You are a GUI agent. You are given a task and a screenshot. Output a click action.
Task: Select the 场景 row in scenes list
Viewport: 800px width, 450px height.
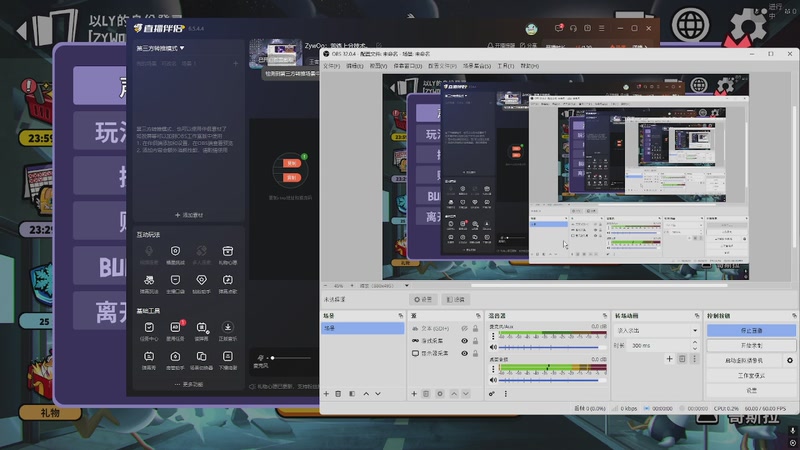(363, 328)
